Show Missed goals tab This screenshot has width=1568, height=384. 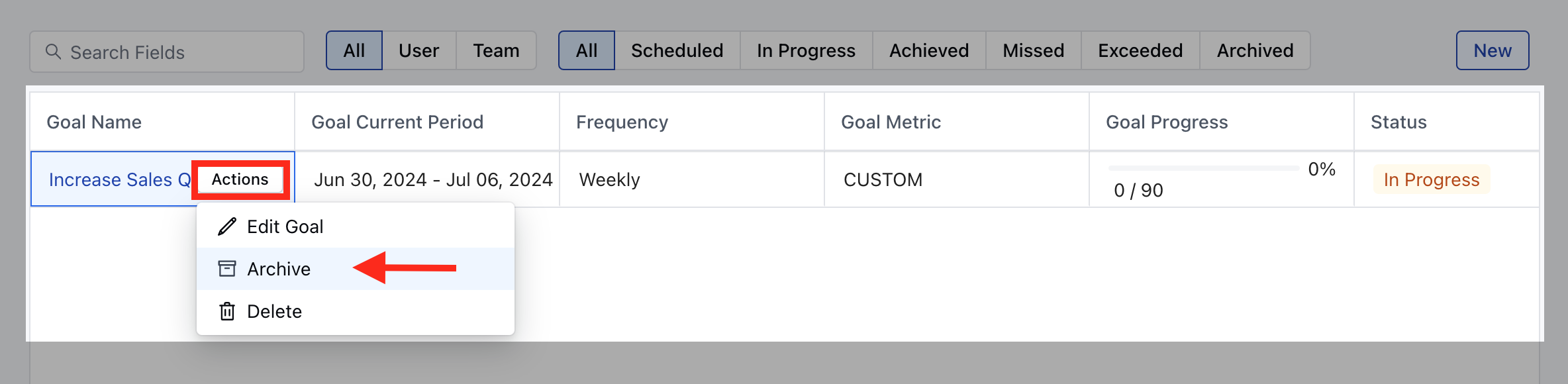pos(1033,50)
